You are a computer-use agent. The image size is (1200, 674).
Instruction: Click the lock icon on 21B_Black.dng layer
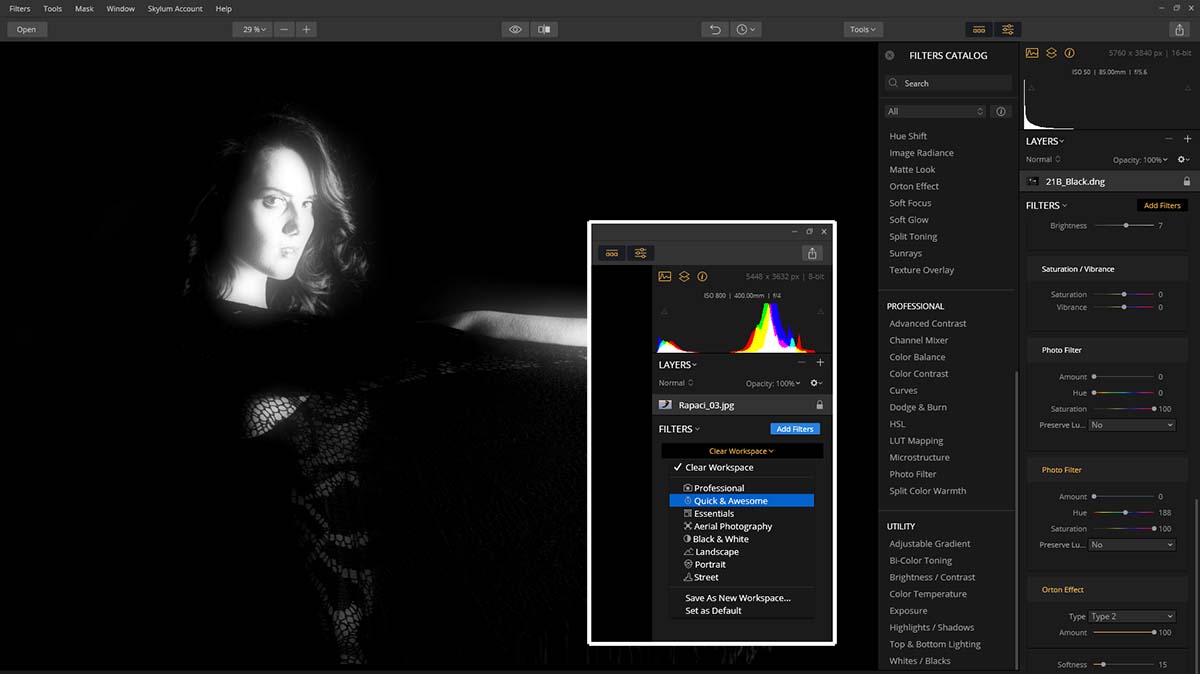click(1186, 182)
